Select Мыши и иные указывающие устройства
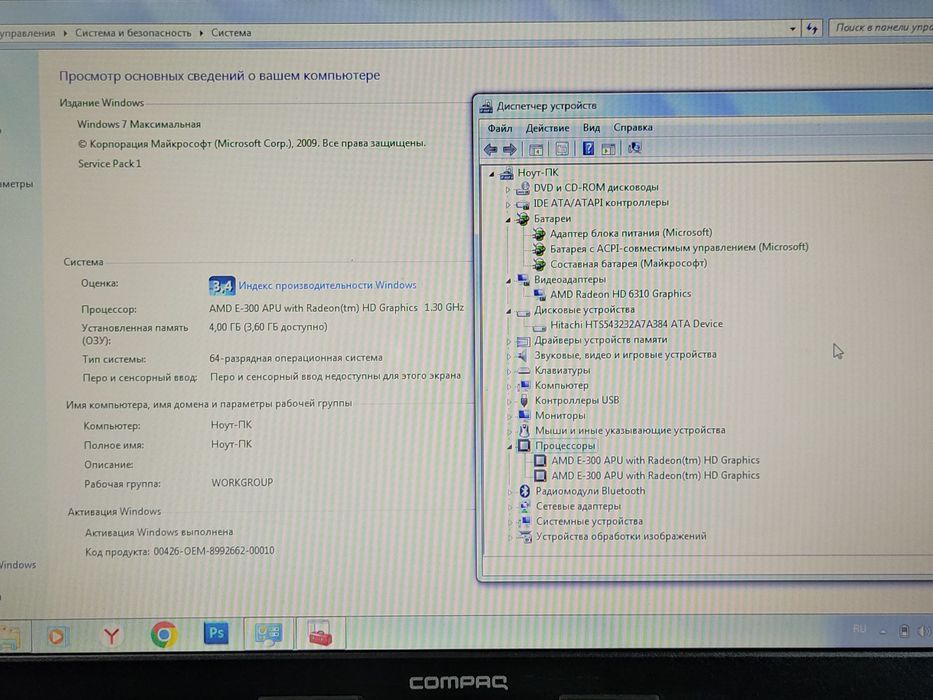The width and height of the screenshot is (933, 700). (630, 430)
